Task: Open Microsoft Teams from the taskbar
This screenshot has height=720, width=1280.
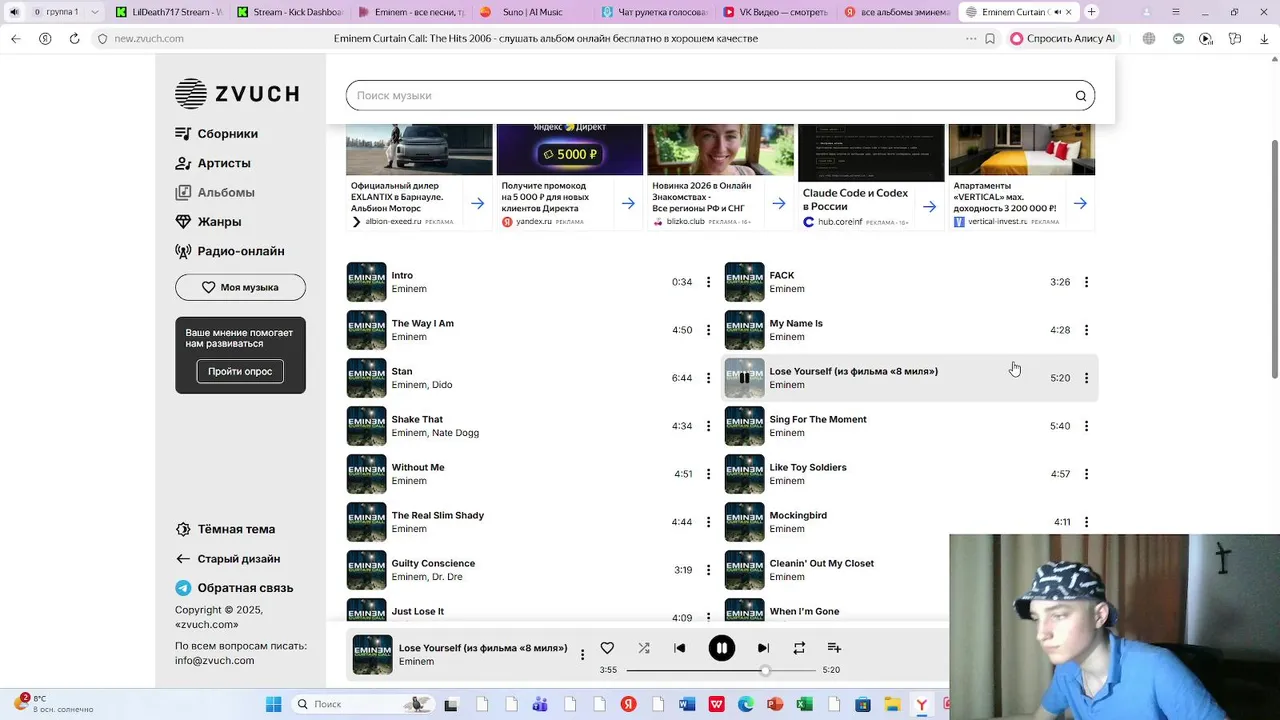Action: 541,704
